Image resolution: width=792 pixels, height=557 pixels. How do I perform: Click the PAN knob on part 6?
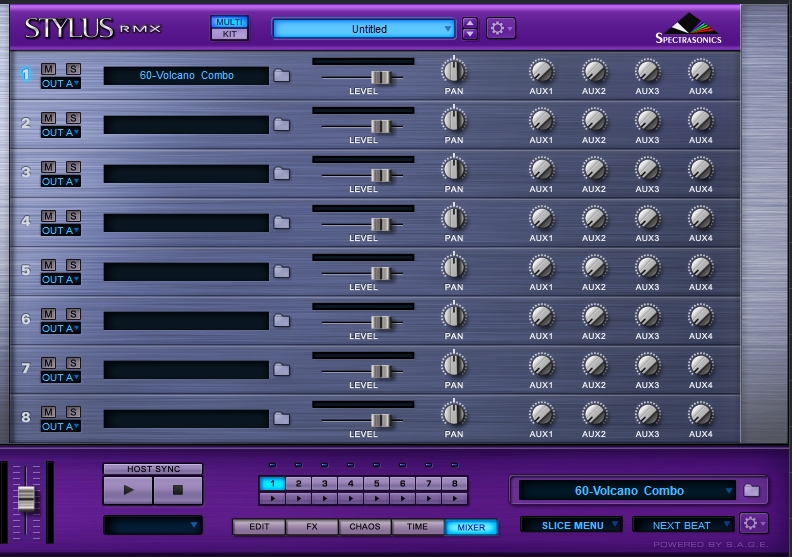click(x=454, y=316)
